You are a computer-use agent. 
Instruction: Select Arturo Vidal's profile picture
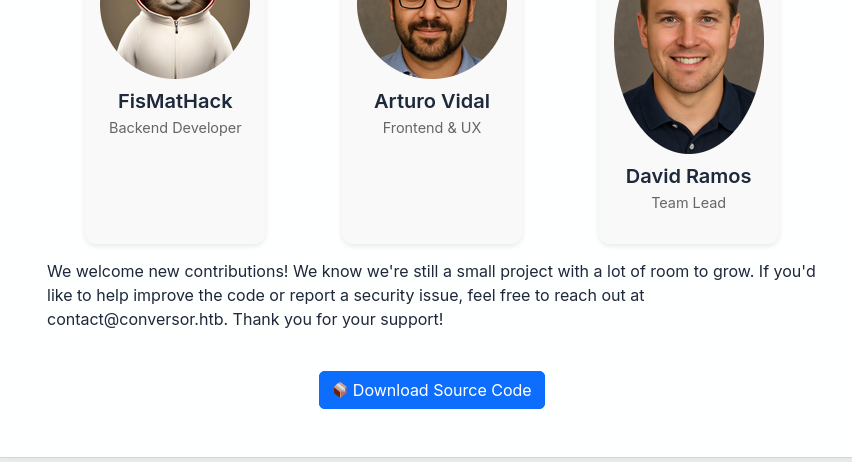click(432, 35)
